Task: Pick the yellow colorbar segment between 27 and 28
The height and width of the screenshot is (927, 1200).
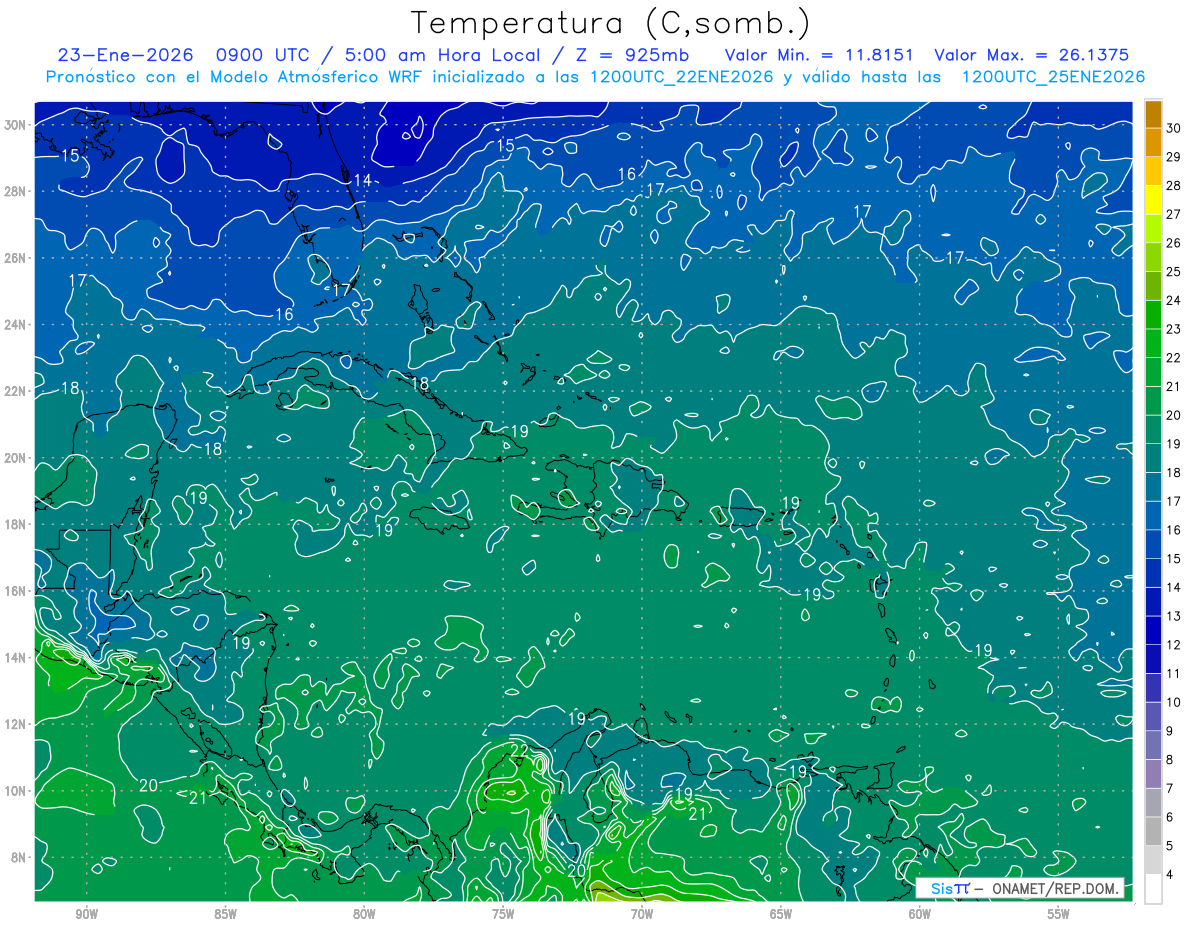Action: pos(1153,200)
